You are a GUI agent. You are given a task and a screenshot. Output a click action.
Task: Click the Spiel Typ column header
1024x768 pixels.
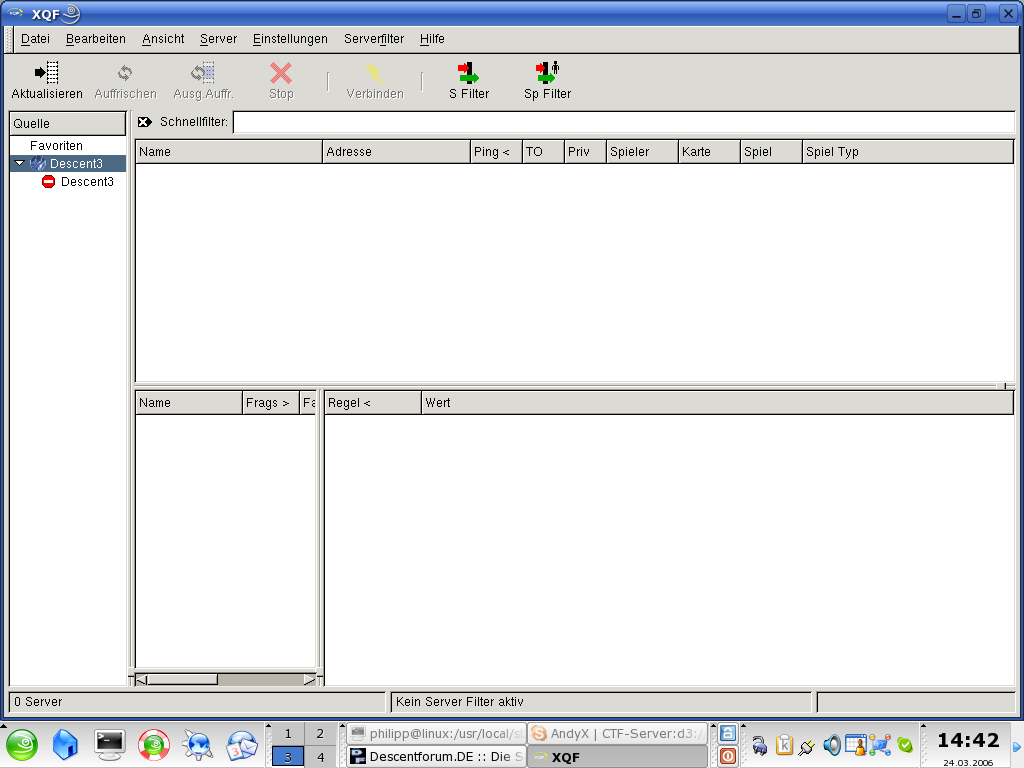[x=908, y=152]
